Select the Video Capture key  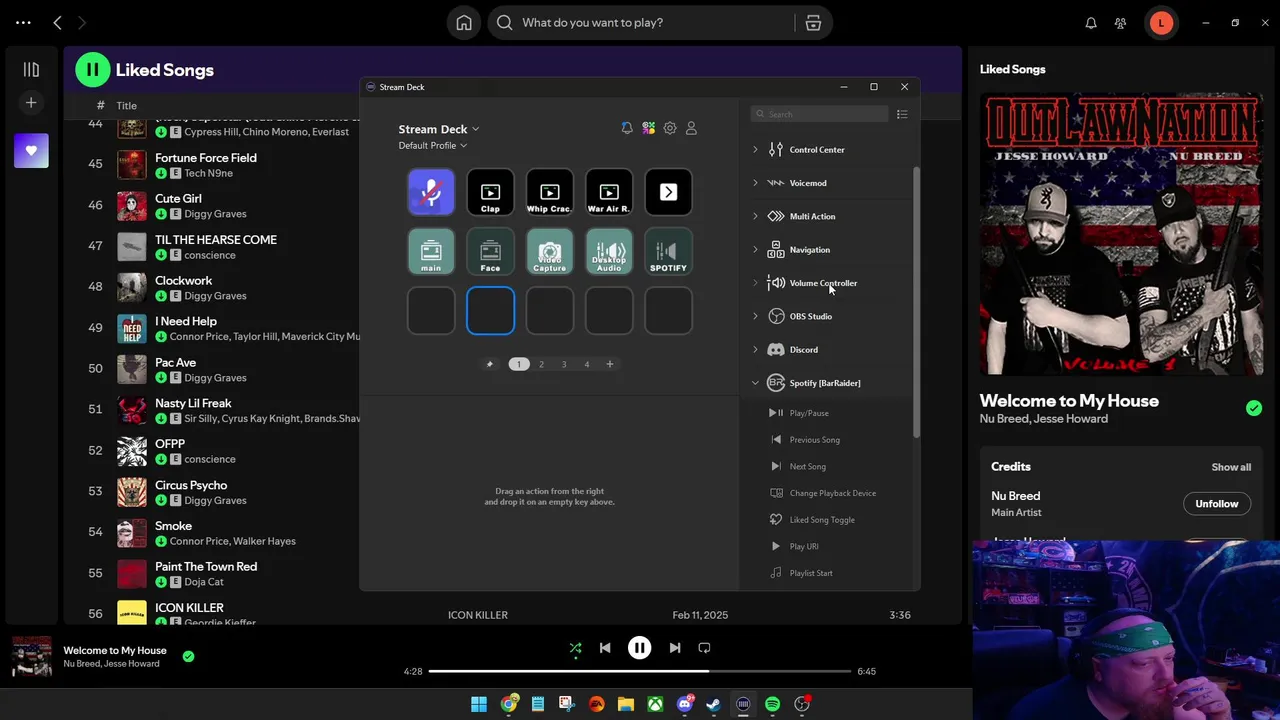click(x=549, y=251)
